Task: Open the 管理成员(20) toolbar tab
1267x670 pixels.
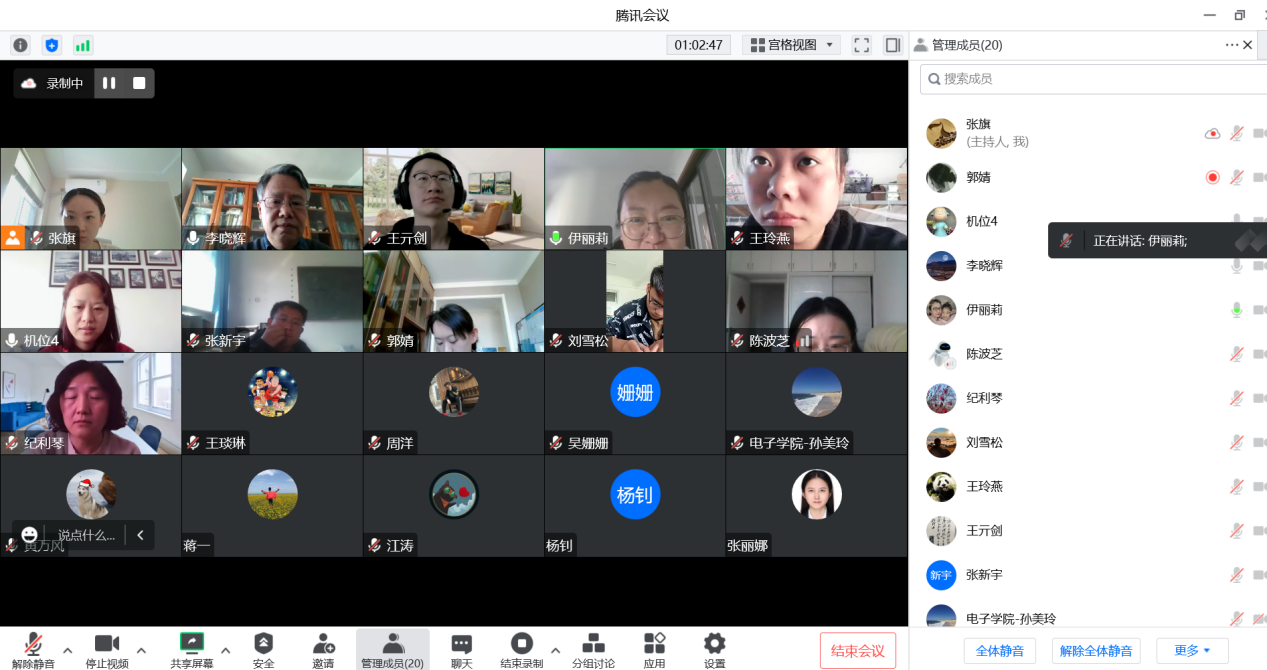Action: pos(393,649)
